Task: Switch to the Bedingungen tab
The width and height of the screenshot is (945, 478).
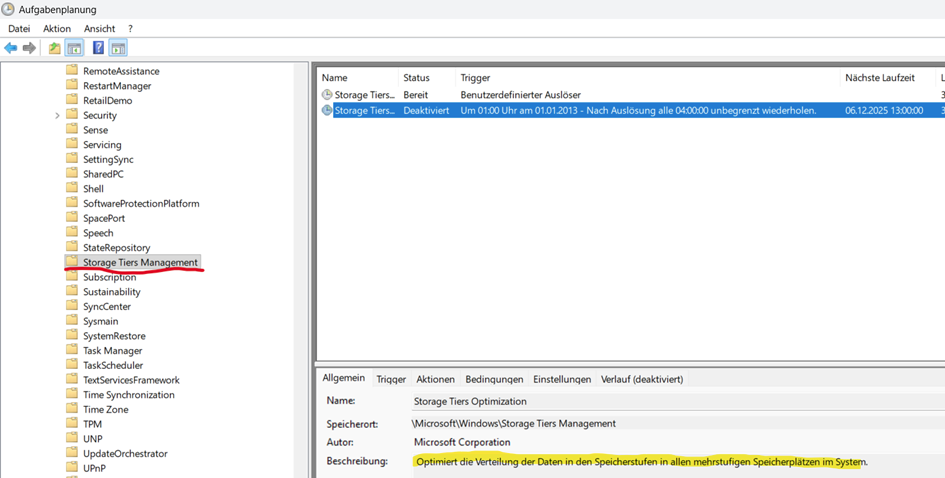Action: (494, 379)
